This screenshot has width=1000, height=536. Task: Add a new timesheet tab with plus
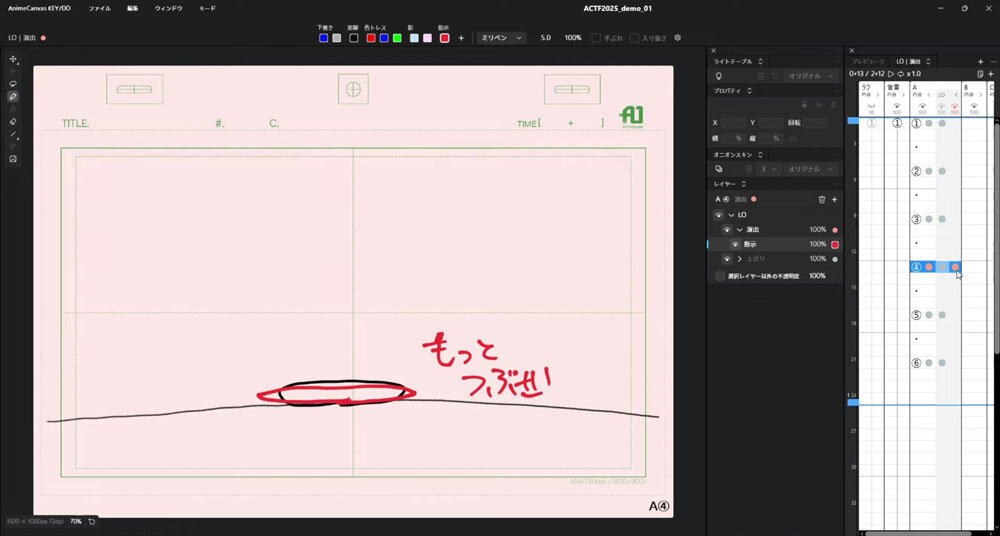[x=980, y=62]
